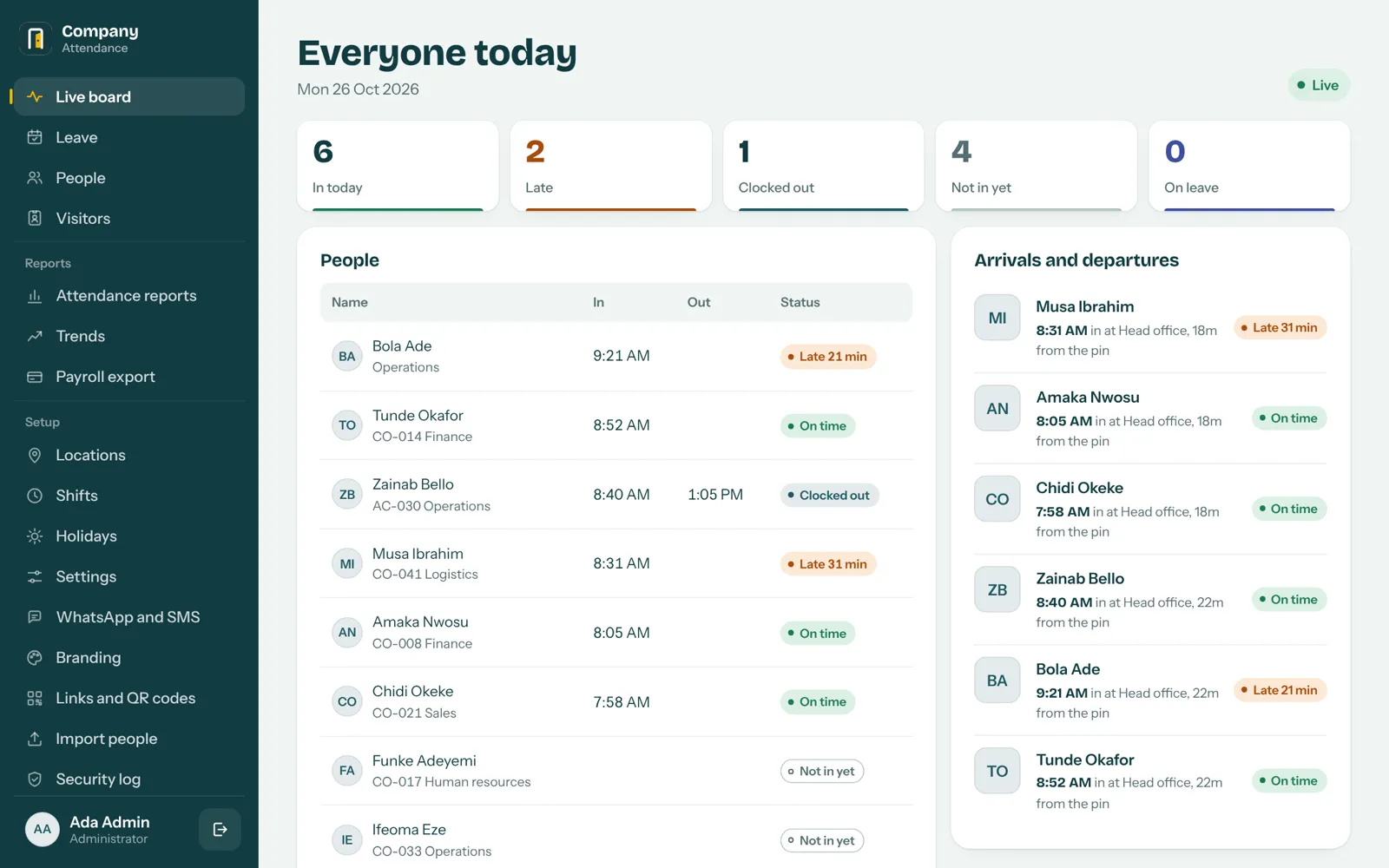1389x868 pixels.
Task: Click the Live board pulse icon
Action: click(35, 96)
